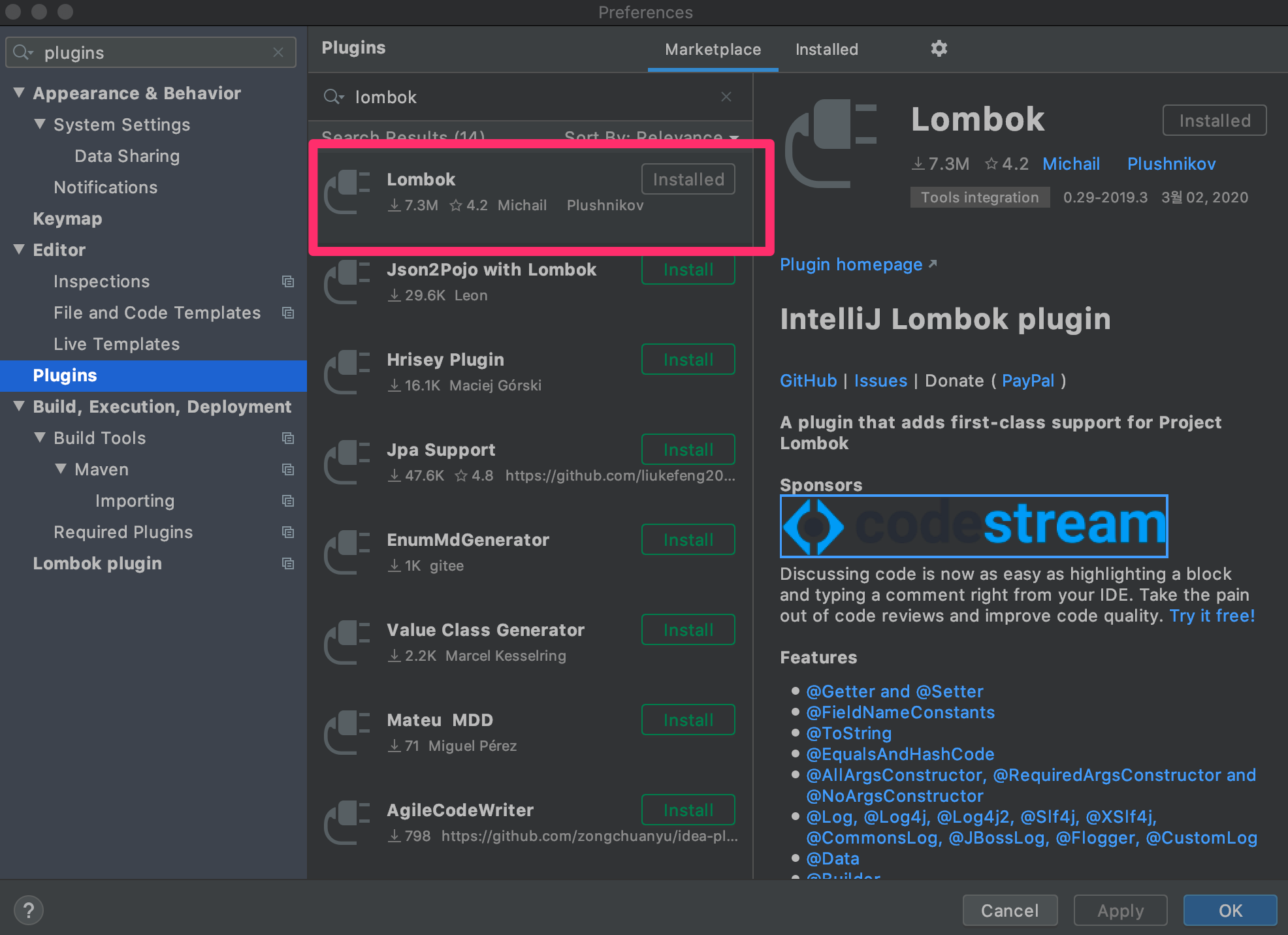Click the help question mark button

[x=29, y=910]
